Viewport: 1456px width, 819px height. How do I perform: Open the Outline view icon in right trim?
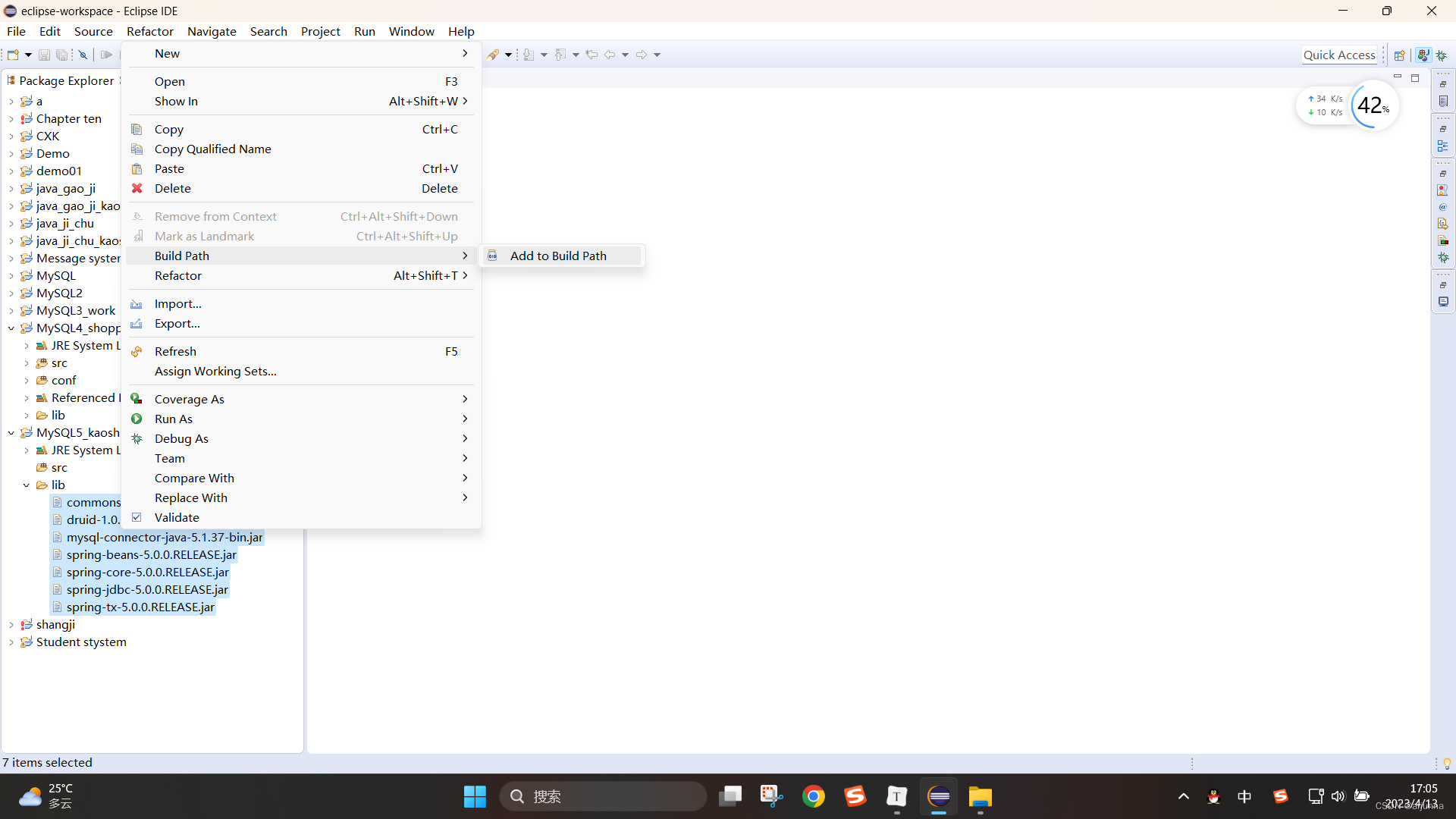(1443, 146)
